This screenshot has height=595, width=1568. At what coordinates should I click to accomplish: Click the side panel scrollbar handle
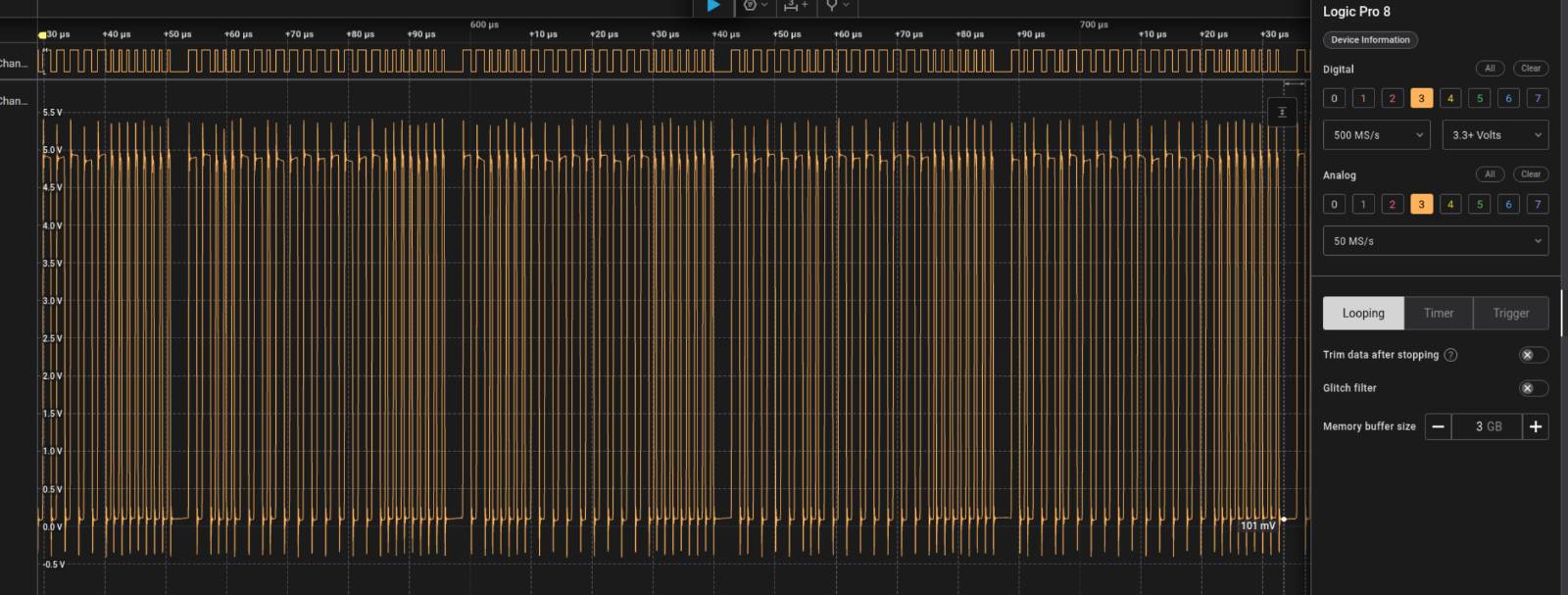(x=1563, y=313)
